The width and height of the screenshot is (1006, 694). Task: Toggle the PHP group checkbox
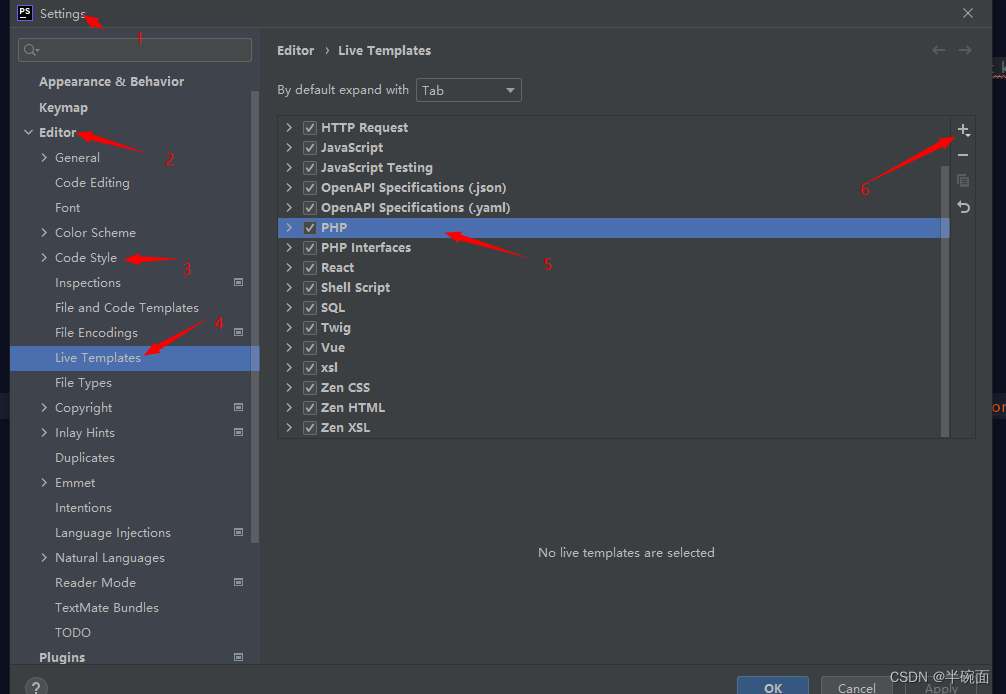[310, 228]
